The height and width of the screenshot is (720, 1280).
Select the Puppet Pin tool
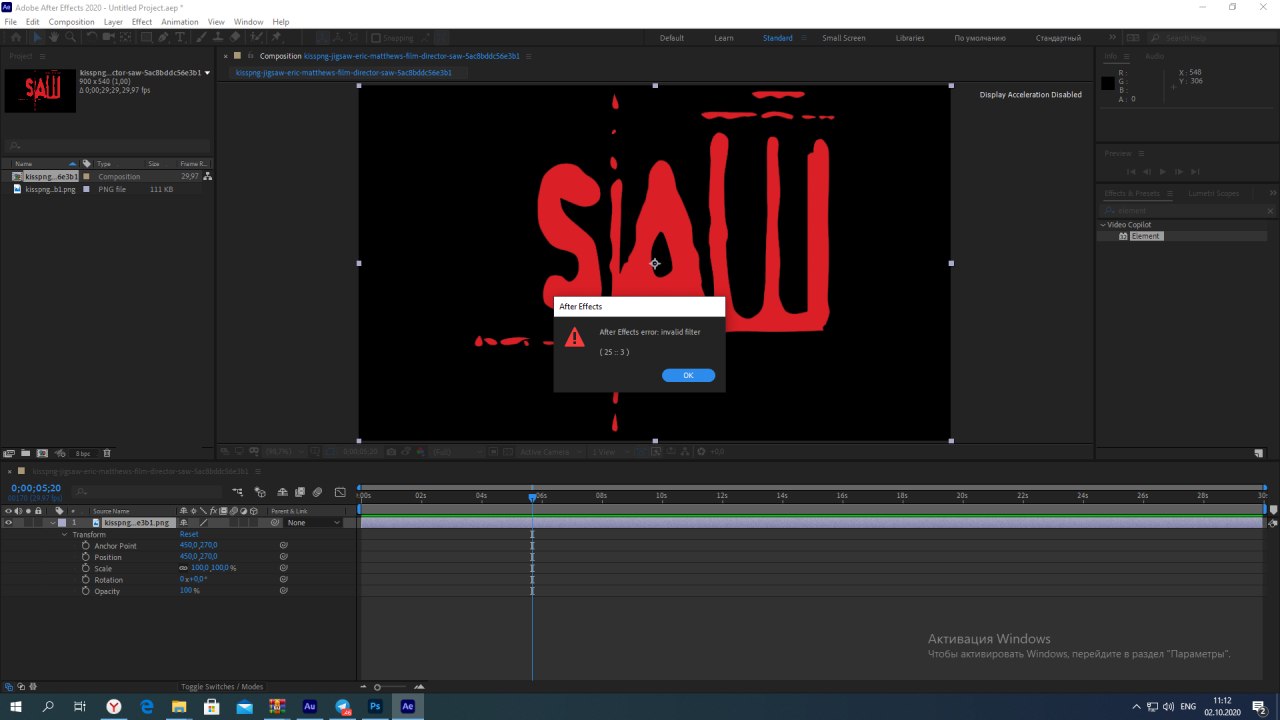pyautogui.click(x=276, y=37)
